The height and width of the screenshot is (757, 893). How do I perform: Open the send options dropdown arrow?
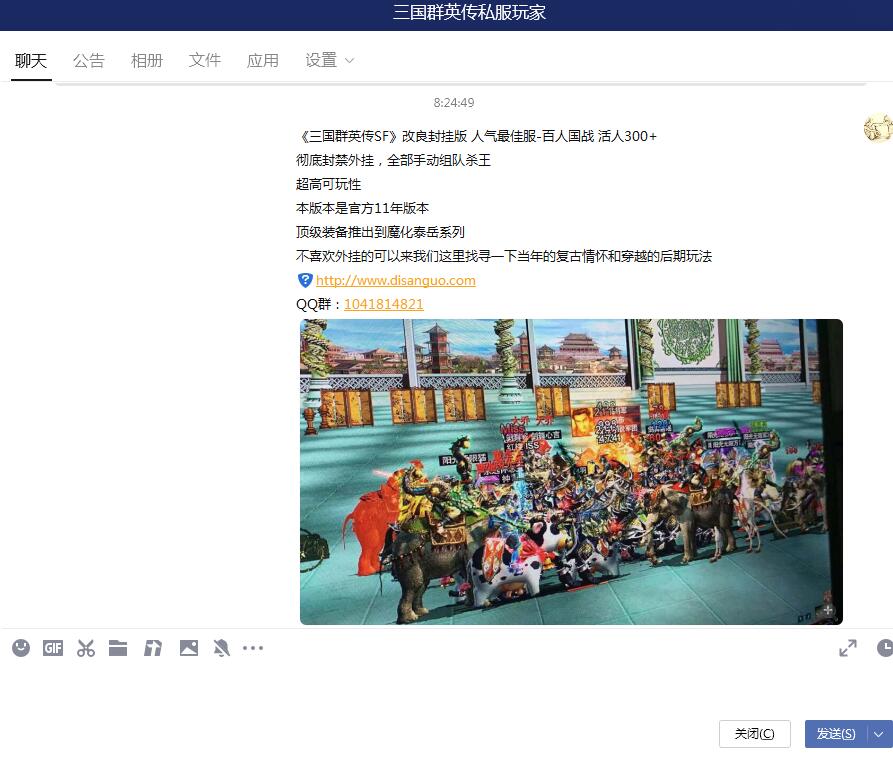click(x=879, y=734)
